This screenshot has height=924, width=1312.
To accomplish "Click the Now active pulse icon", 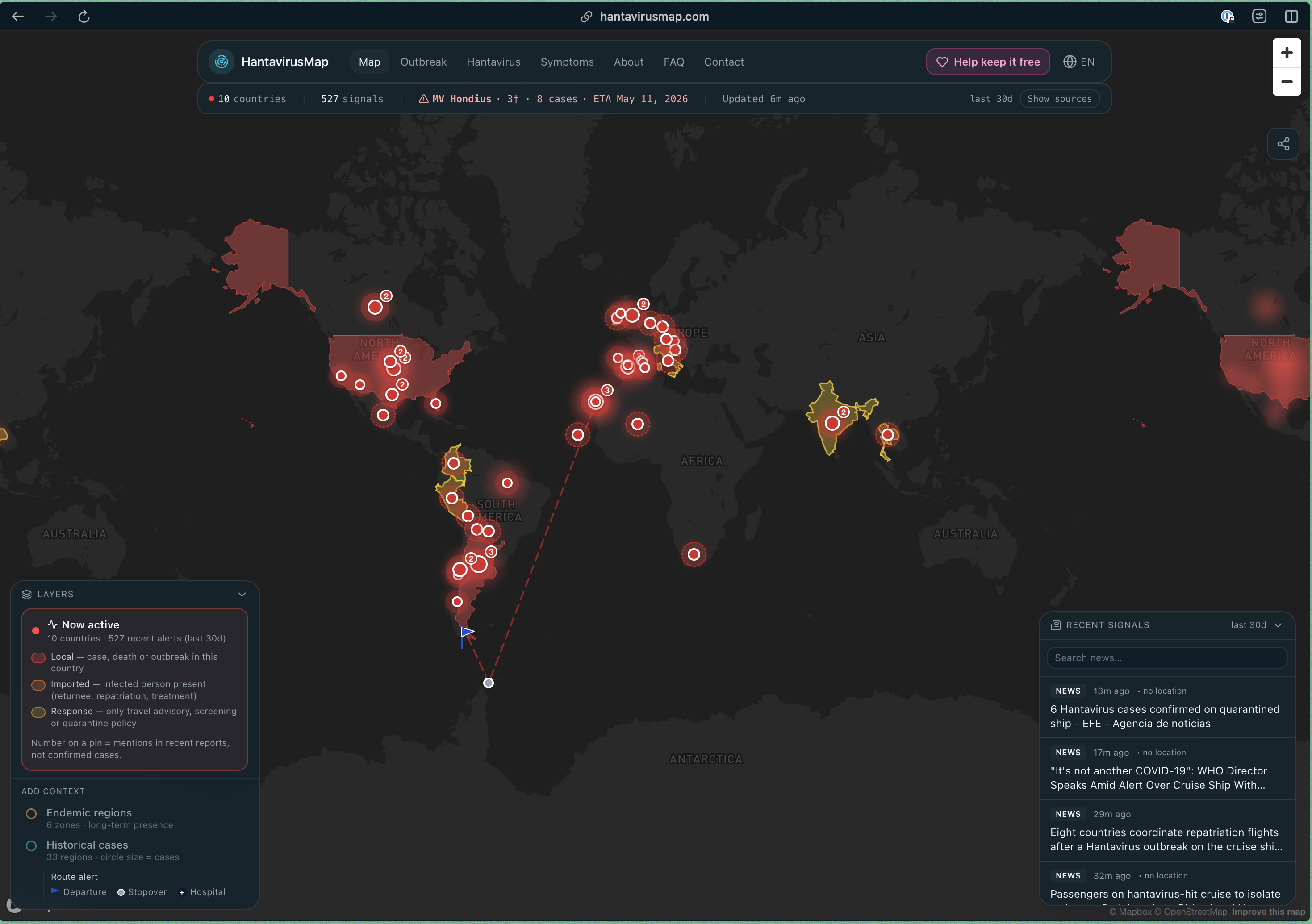I will click(x=53, y=624).
